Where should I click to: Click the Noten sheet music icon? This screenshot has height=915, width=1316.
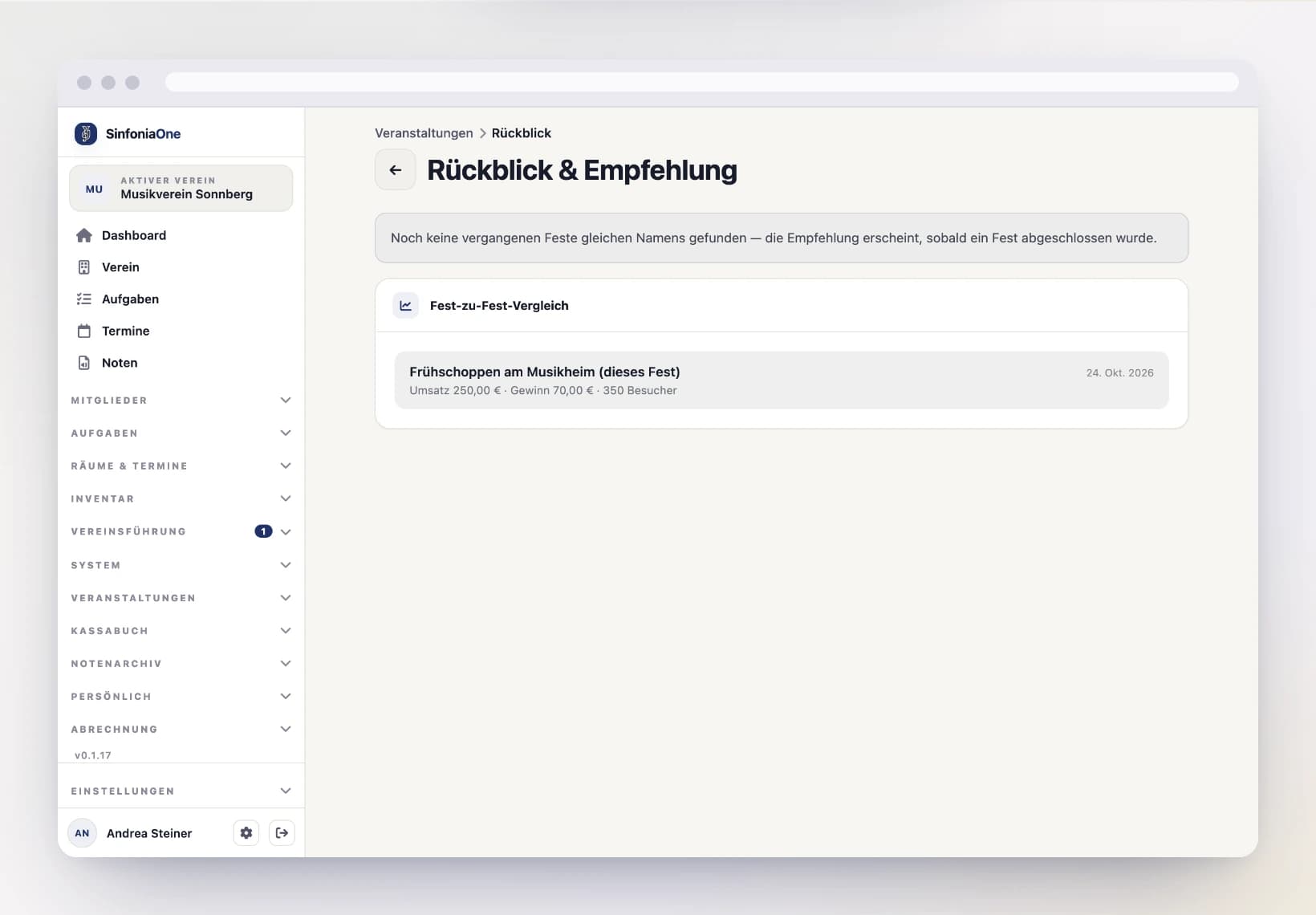coord(84,363)
